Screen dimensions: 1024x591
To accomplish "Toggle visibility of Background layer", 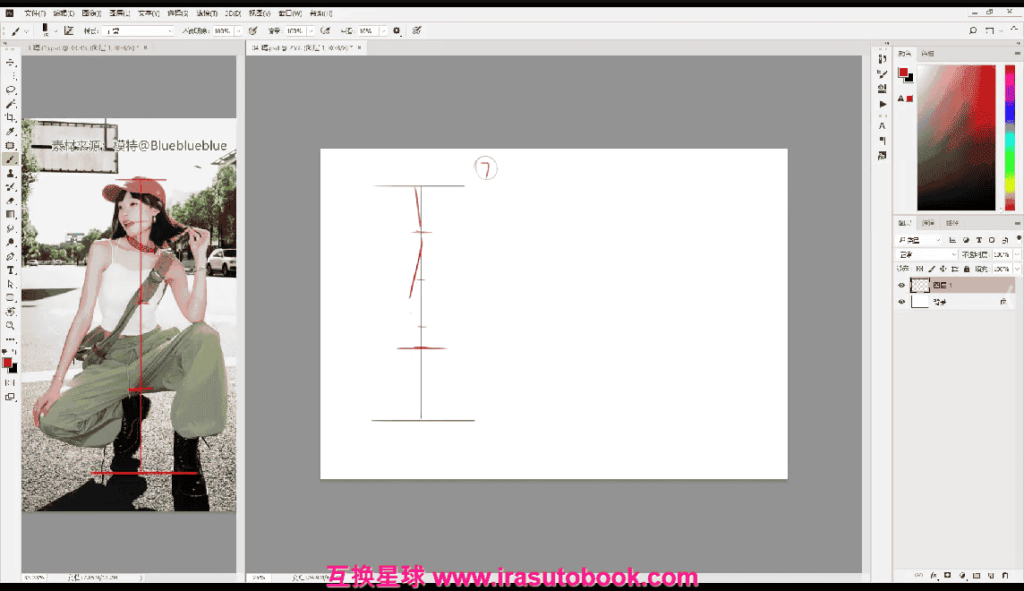I will point(901,302).
